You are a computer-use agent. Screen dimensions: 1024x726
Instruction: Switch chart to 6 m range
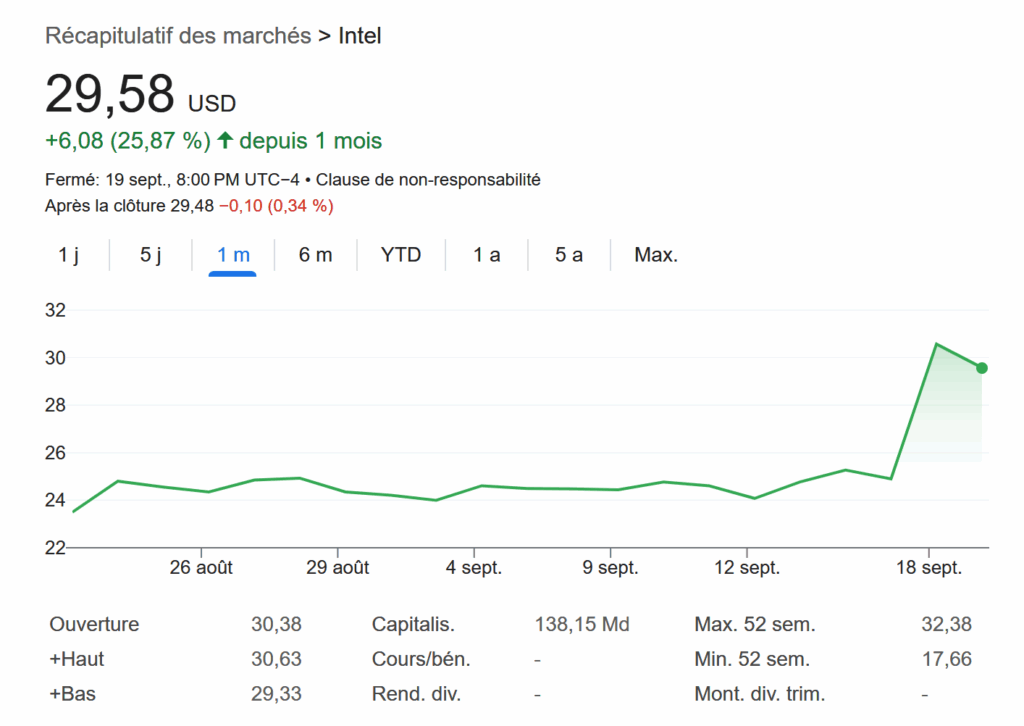[x=315, y=255]
